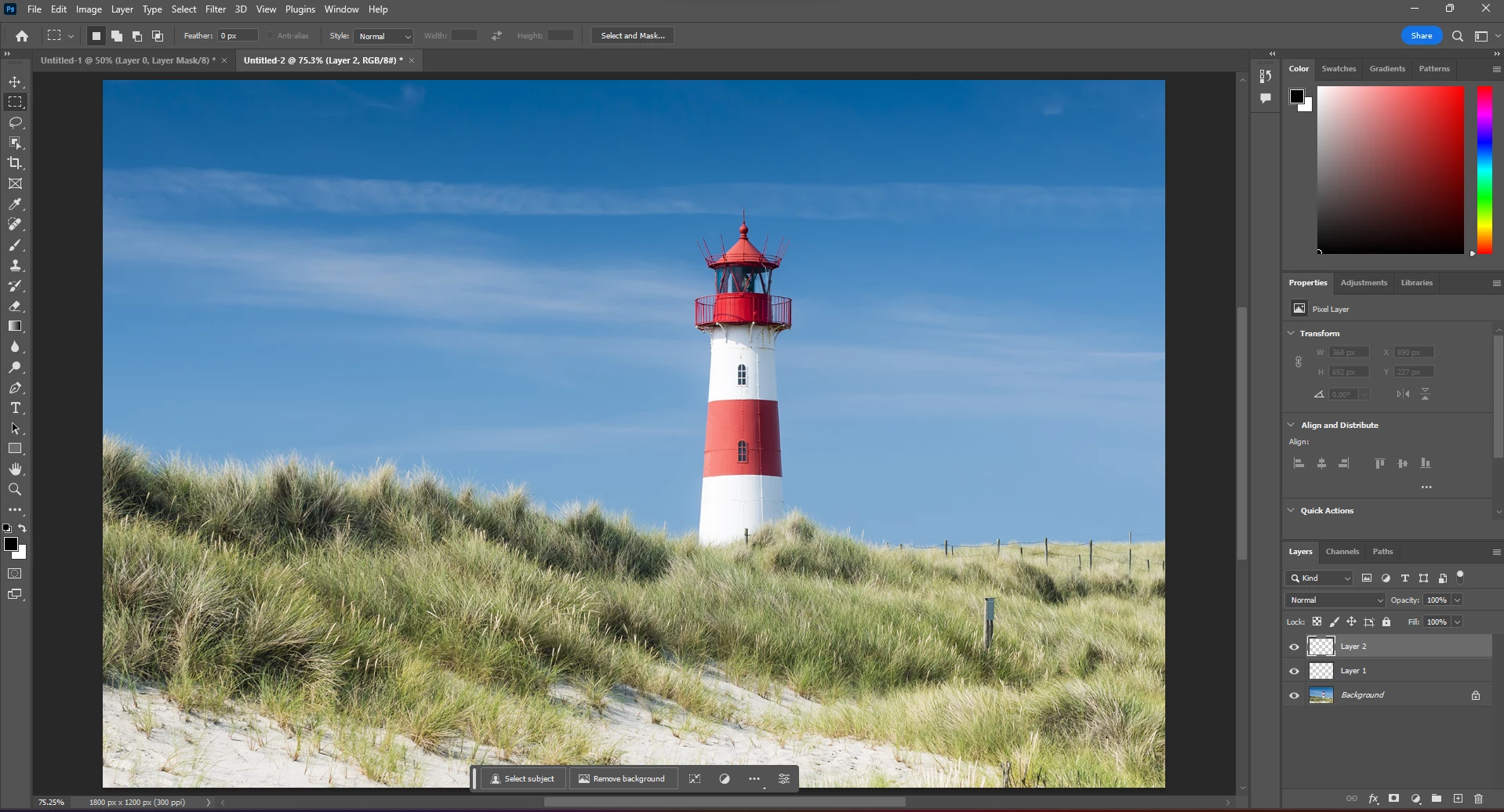Select the Crop tool
This screenshot has width=1504, height=812.
tap(15, 163)
